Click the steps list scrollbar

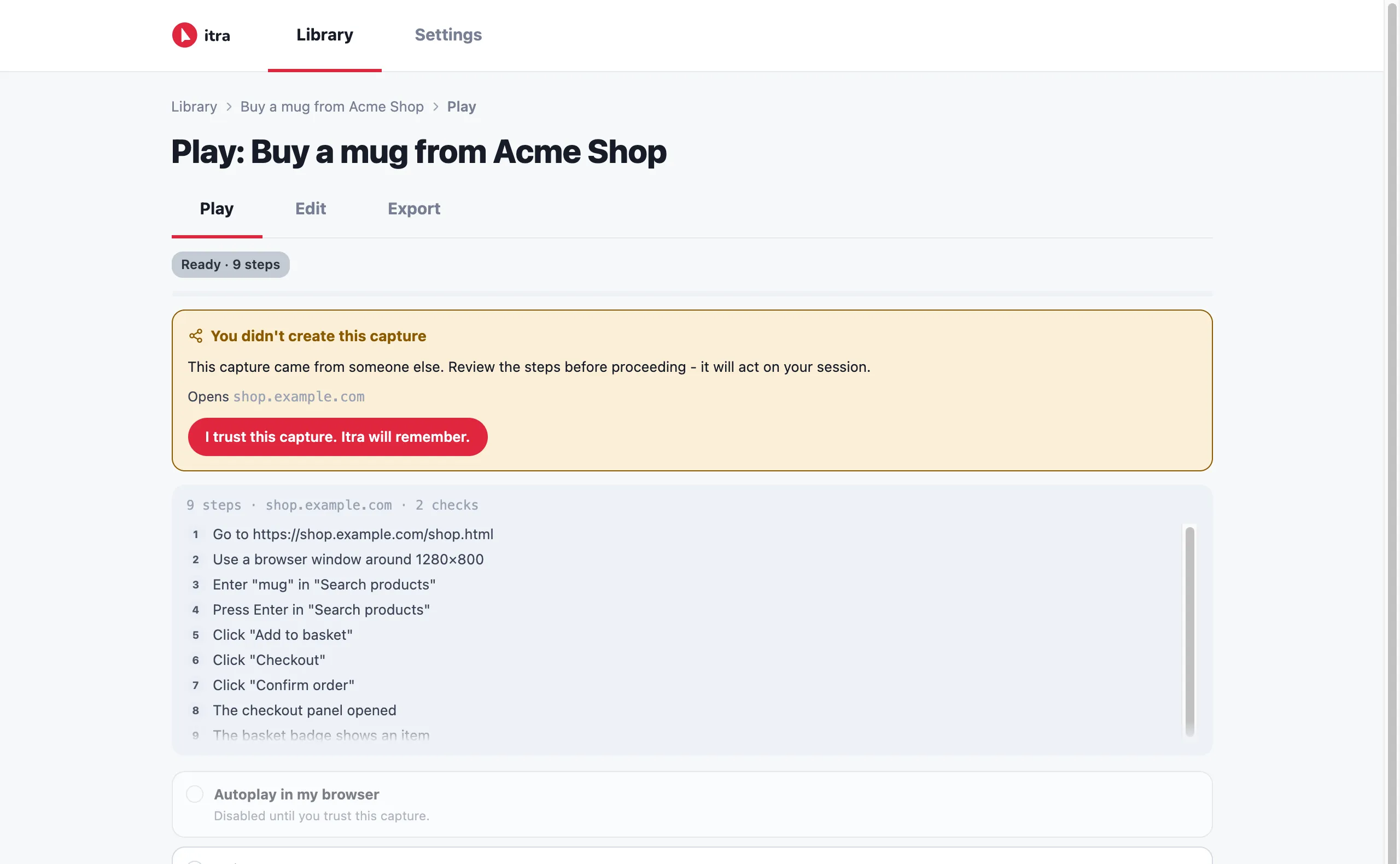1189,631
